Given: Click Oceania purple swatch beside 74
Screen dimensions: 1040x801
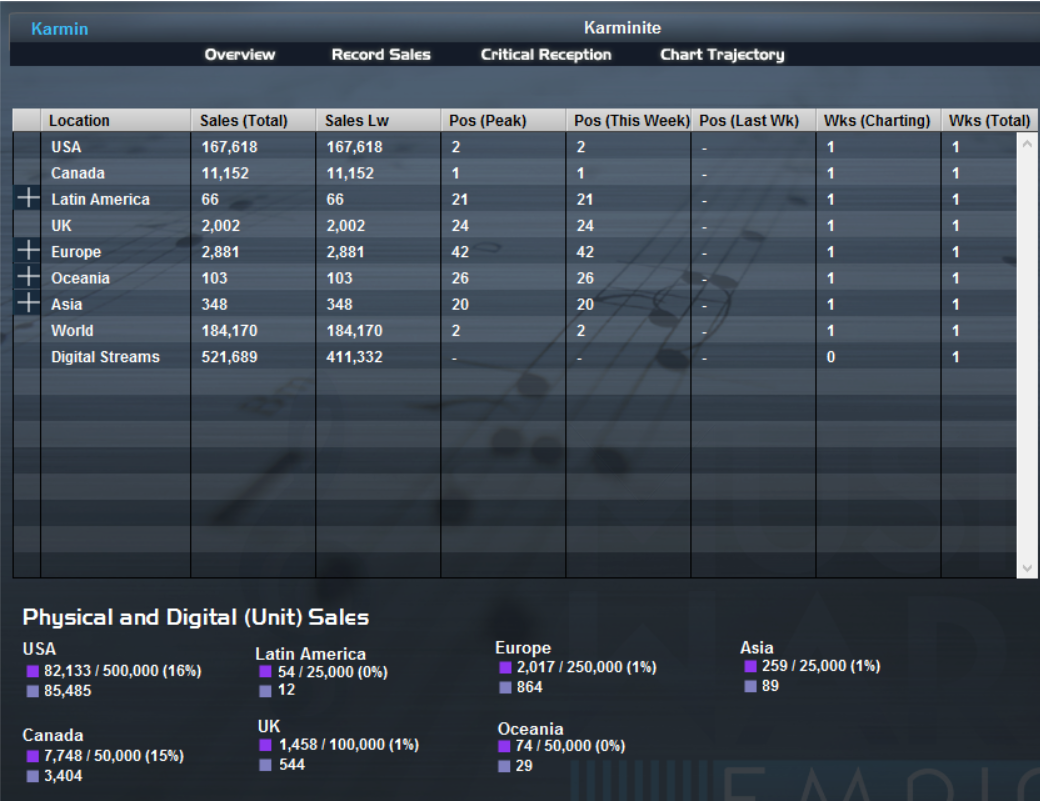Looking at the screenshot, I should 504,746.
